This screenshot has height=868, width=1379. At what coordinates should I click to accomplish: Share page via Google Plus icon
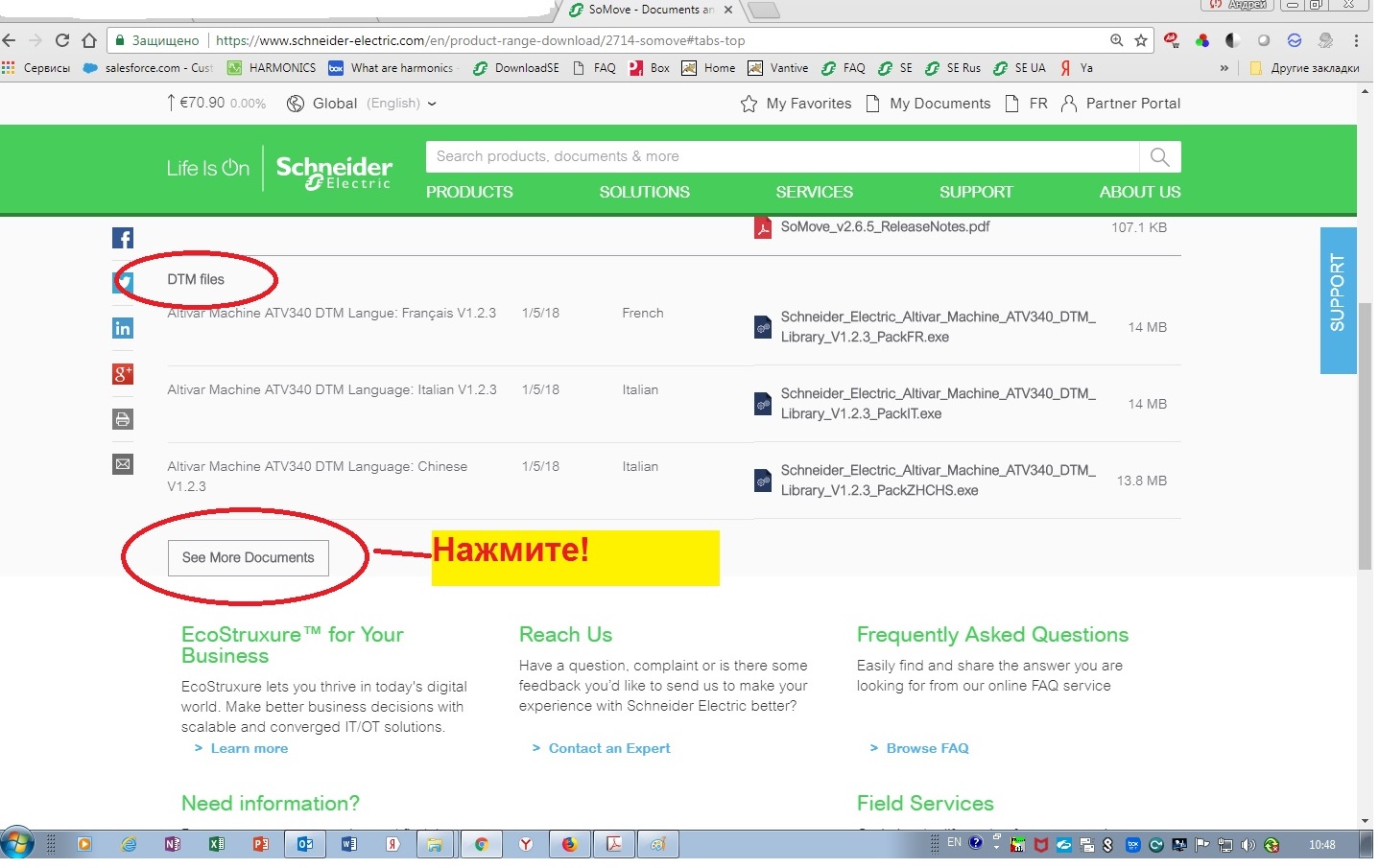123,374
